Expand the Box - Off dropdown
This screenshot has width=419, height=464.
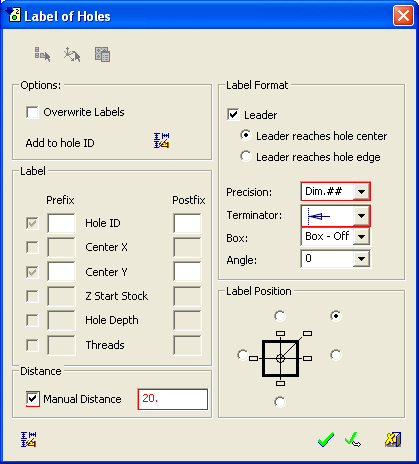click(361, 237)
